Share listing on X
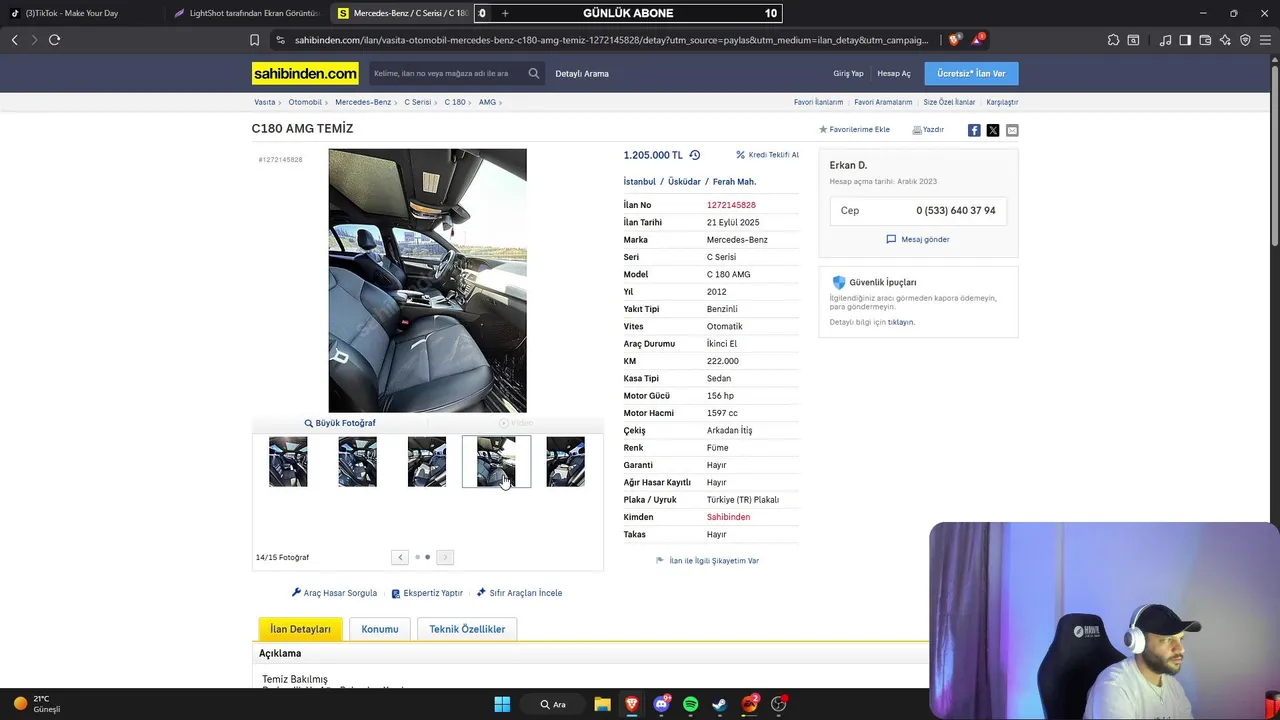The image size is (1280, 720). coord(993,130)
